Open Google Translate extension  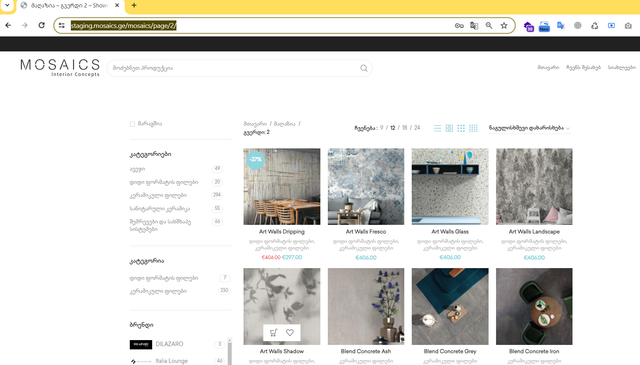561,26
